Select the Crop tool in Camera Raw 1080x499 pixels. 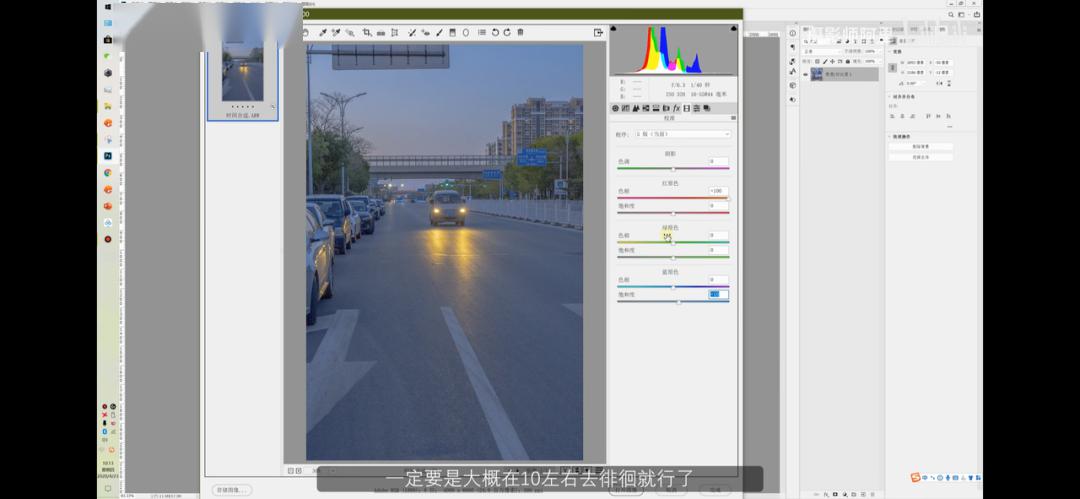367,32
